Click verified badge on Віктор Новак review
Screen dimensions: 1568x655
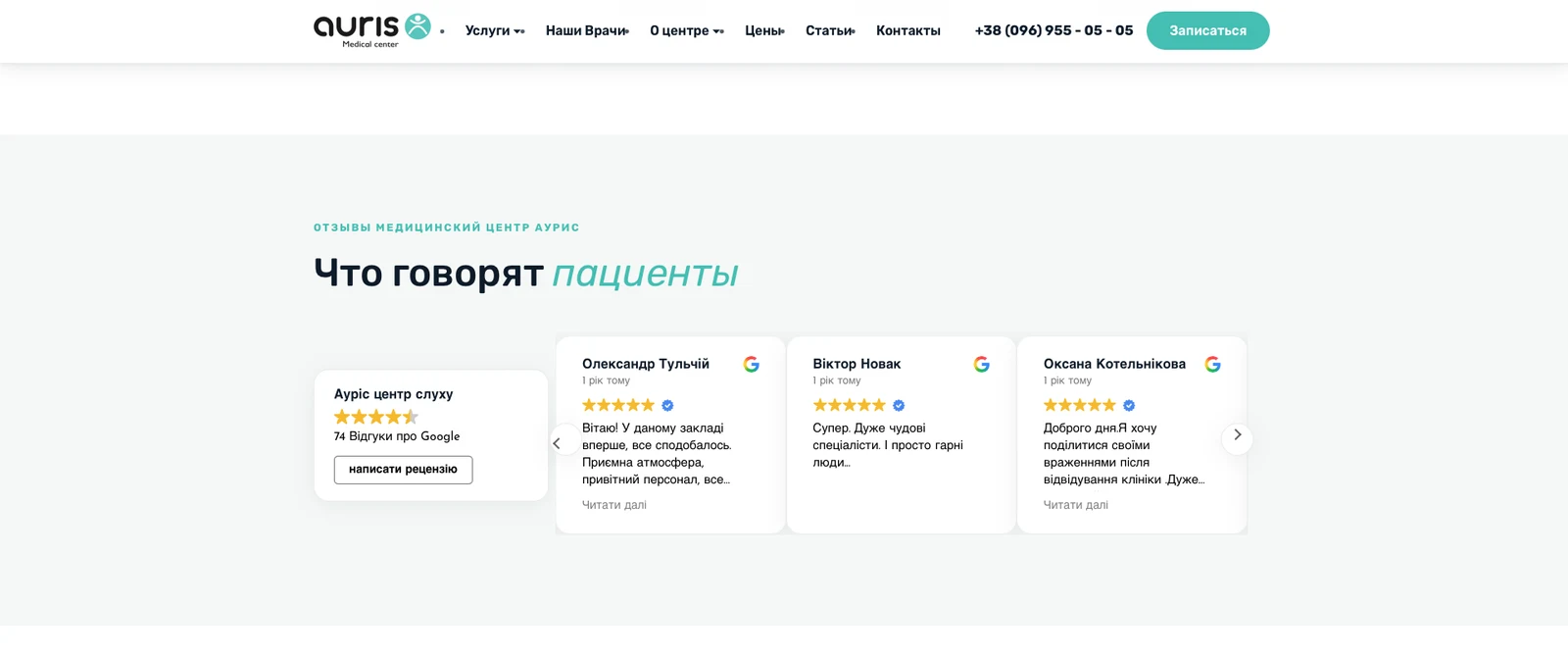899,405
